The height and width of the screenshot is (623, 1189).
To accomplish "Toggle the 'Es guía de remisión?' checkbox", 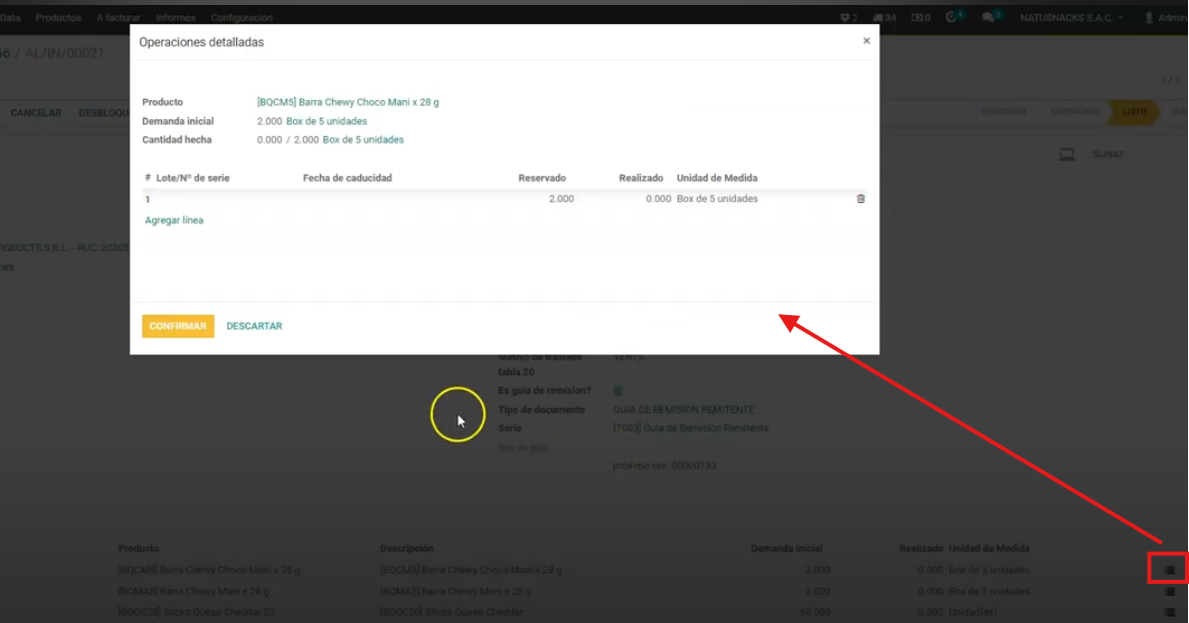I will pyautogui.click(x=618, y=391).
